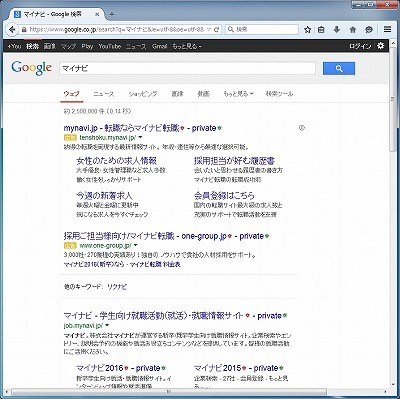400x399 pixels.
Task: Open the bookmarks list icon
Action: click(x=321, y=29)
